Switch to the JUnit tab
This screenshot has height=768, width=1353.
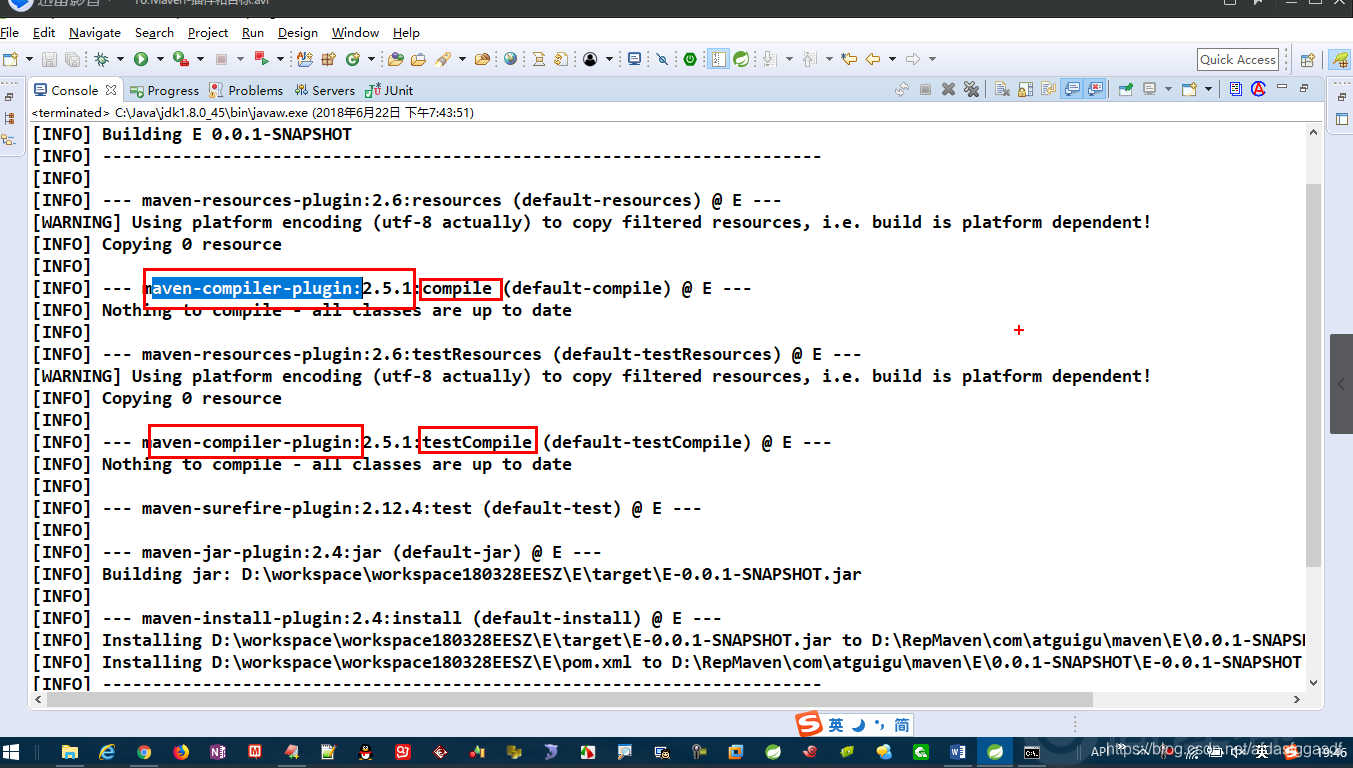389,90
